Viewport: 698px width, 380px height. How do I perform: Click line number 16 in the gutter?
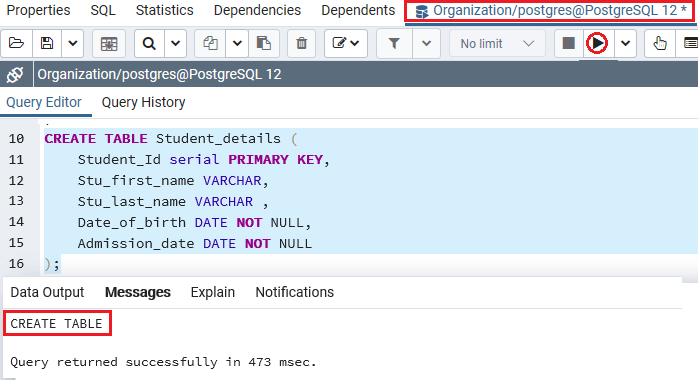pos(16,264)
